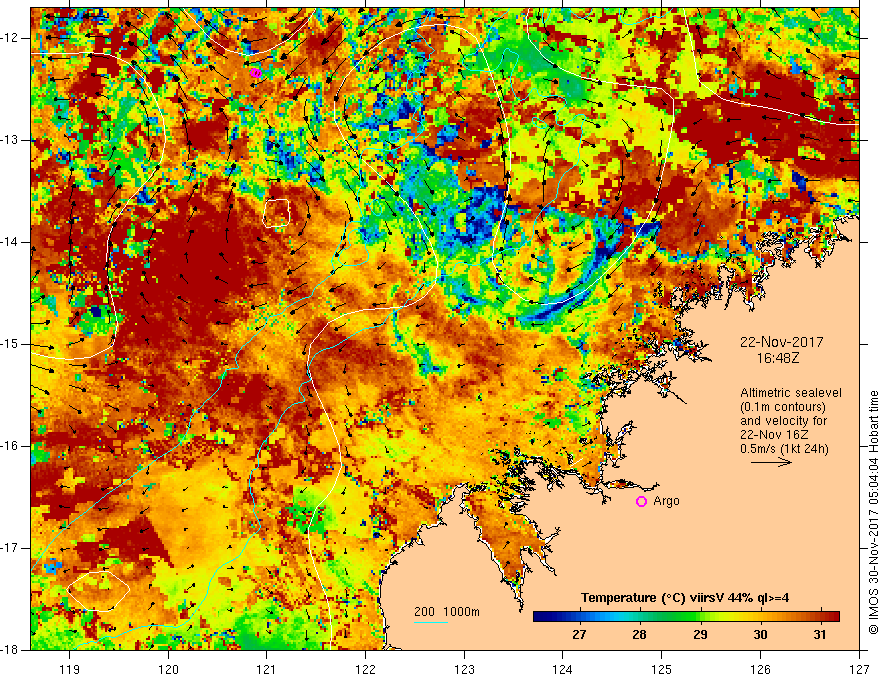Click the 'Altimetric sealevel' text
Image resolution: width=880 pixels, height=680 pixels.
[790, 393]
